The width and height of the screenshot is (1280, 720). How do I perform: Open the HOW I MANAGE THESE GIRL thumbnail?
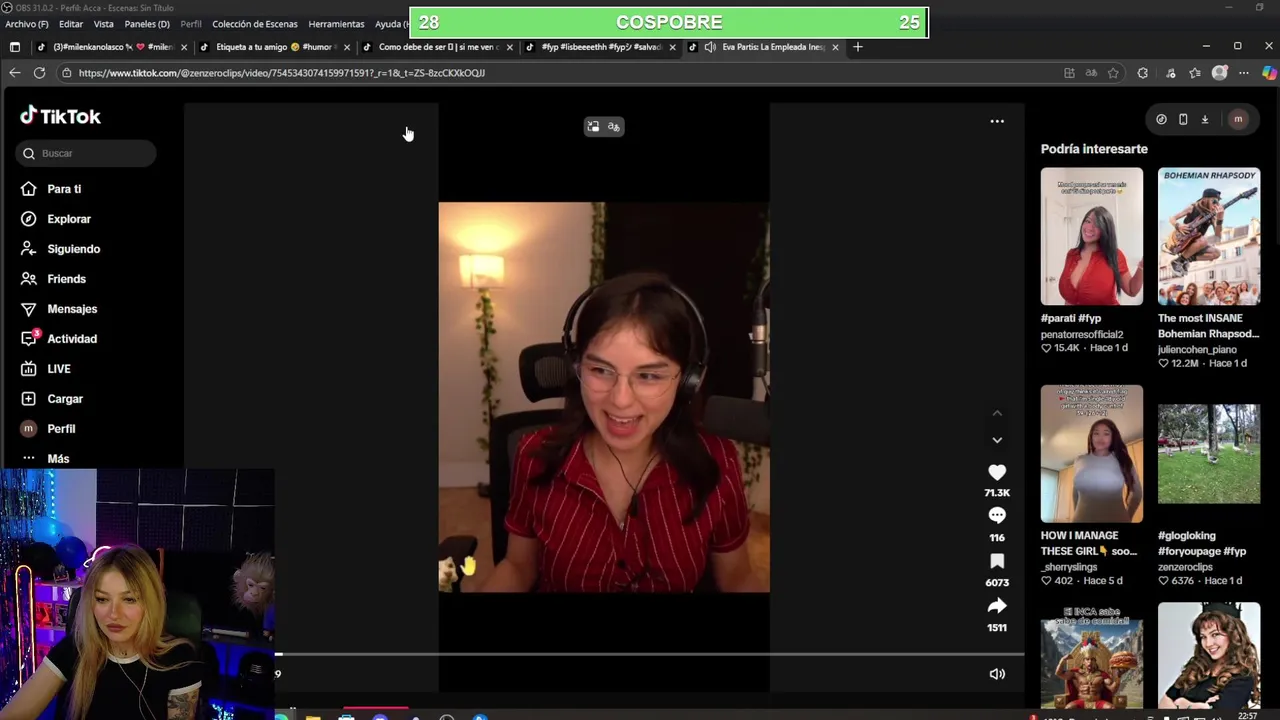tap(1091, 453)
